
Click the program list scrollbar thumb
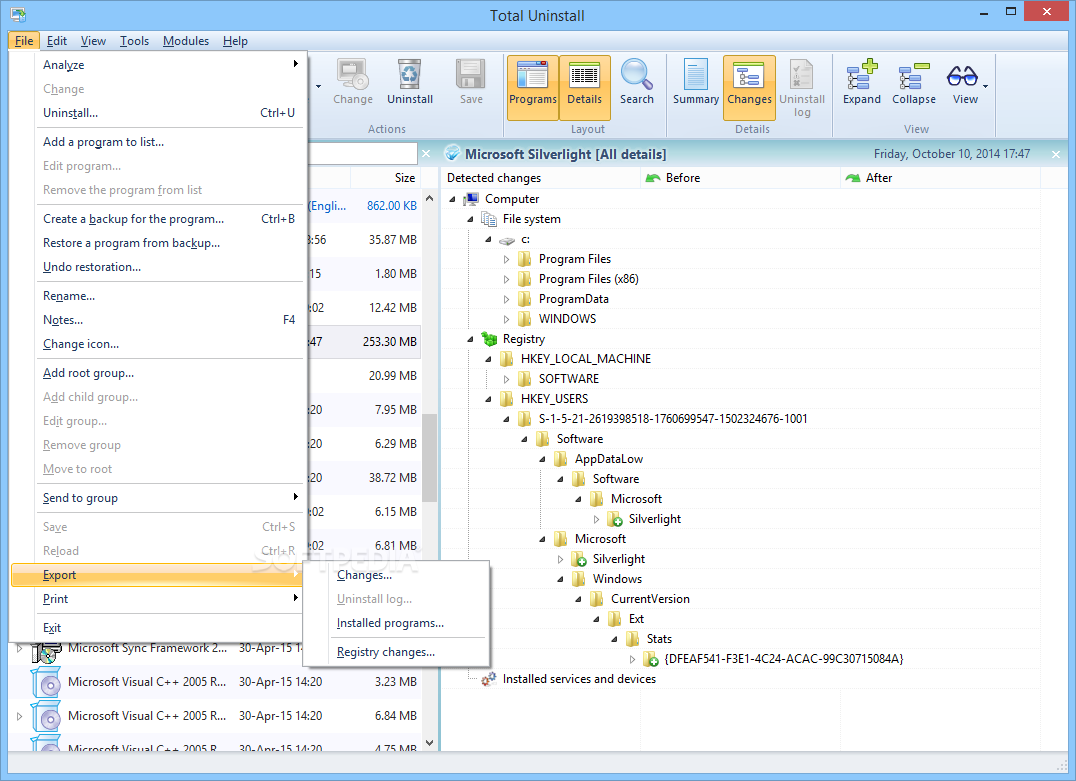pos(430,458)
